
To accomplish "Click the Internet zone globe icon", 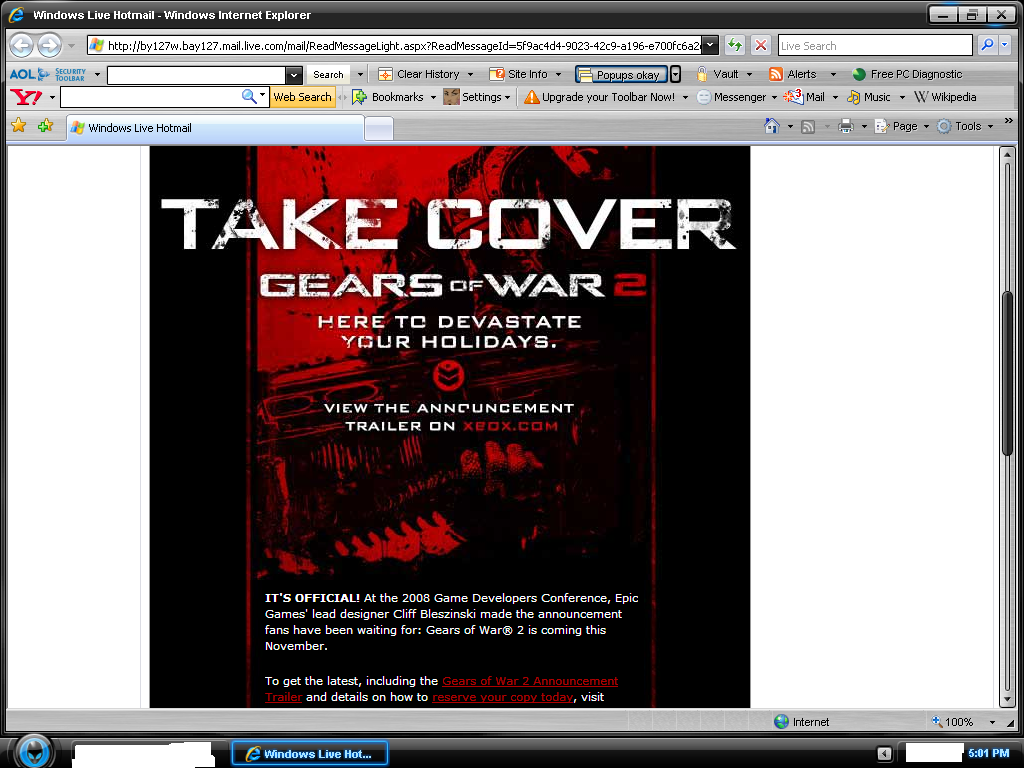I will [x=781, y=722].
